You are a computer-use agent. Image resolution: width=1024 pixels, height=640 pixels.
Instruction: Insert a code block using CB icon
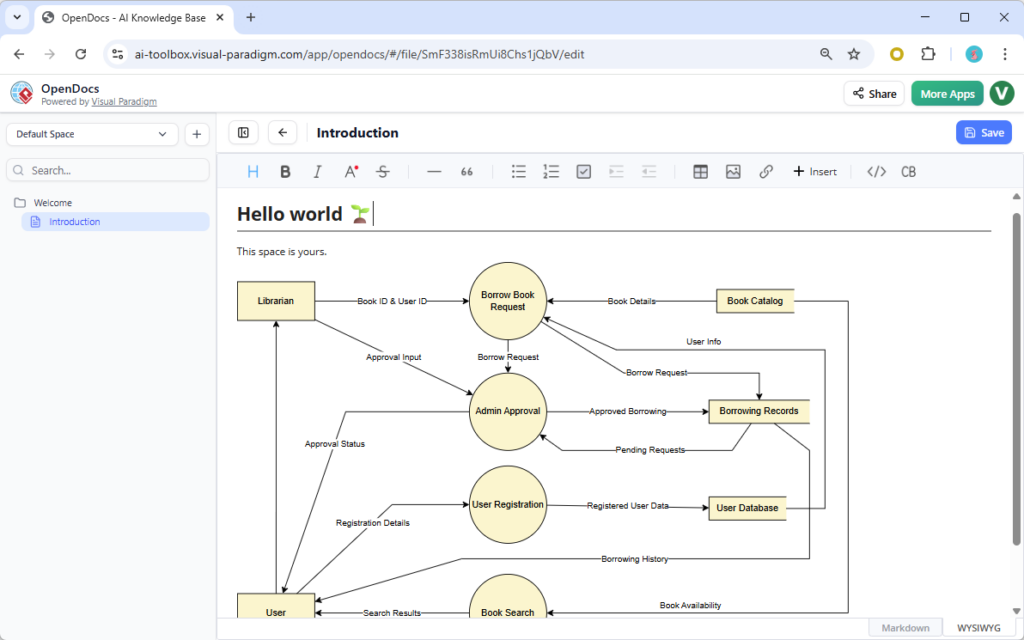tap(908, 171)
